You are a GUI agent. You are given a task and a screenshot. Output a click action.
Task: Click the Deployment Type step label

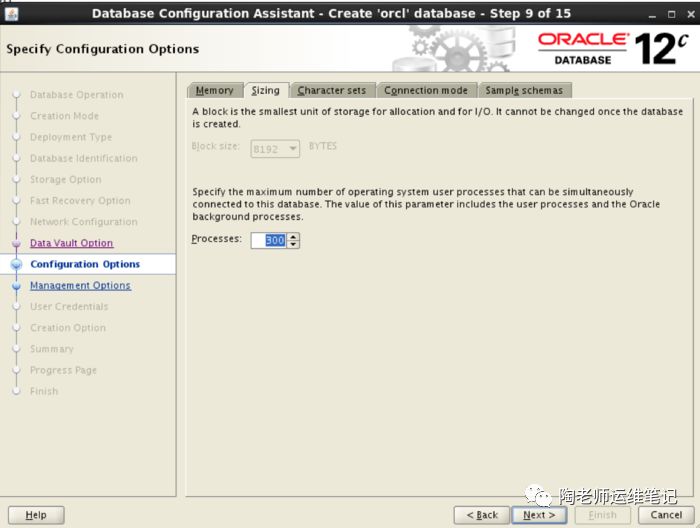[x=71, y=137]
